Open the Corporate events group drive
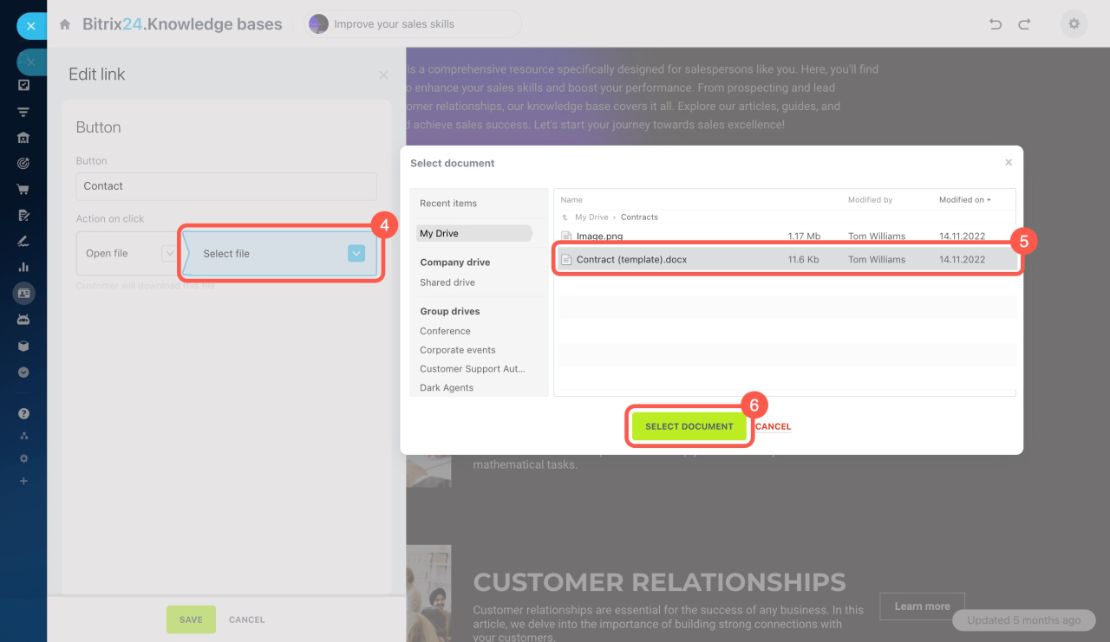The width and height of the screenshot is (1110, 642). point(457,350)
